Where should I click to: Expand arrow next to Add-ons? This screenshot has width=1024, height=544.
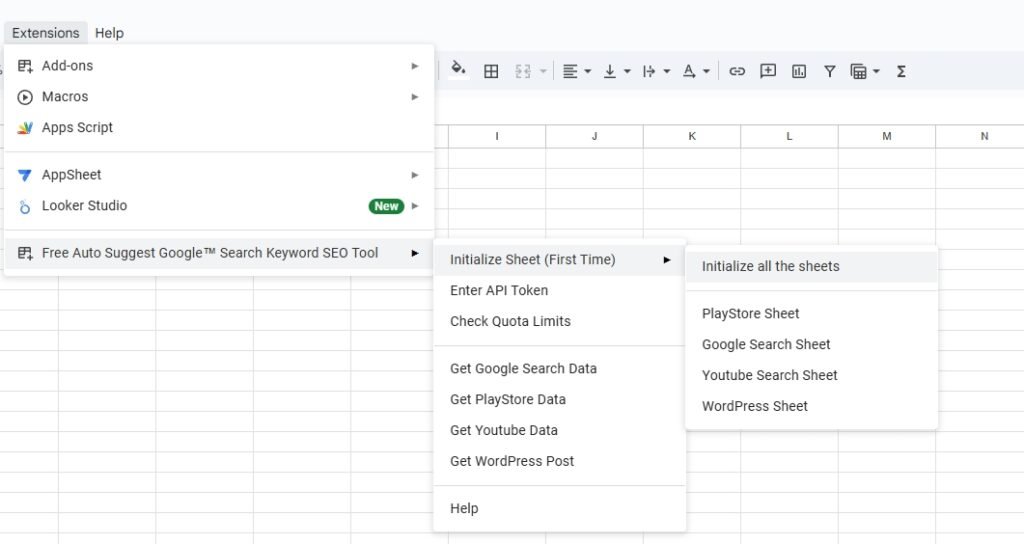415,66
